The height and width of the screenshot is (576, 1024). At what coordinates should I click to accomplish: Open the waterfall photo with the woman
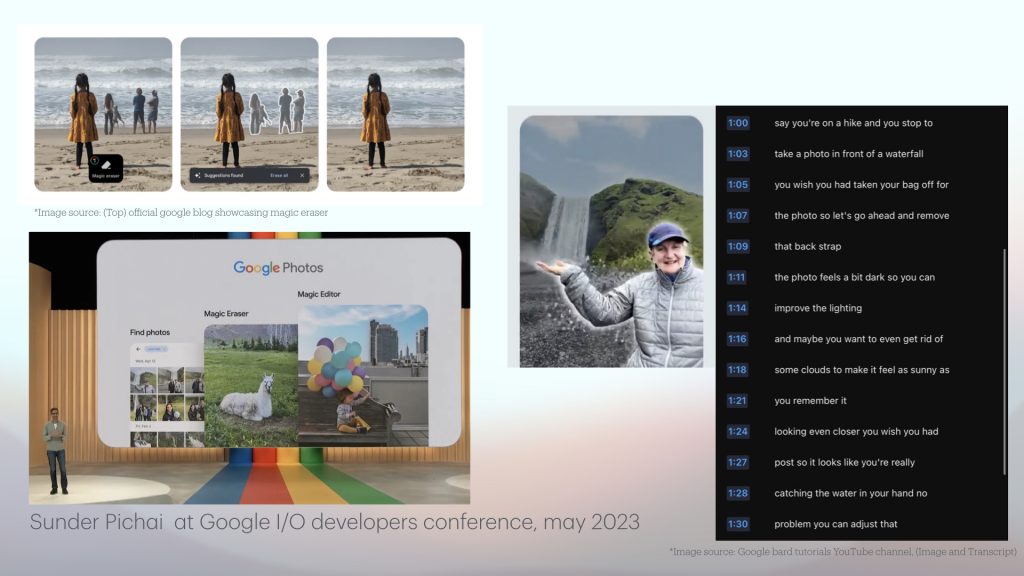click(x=611, y=241)
